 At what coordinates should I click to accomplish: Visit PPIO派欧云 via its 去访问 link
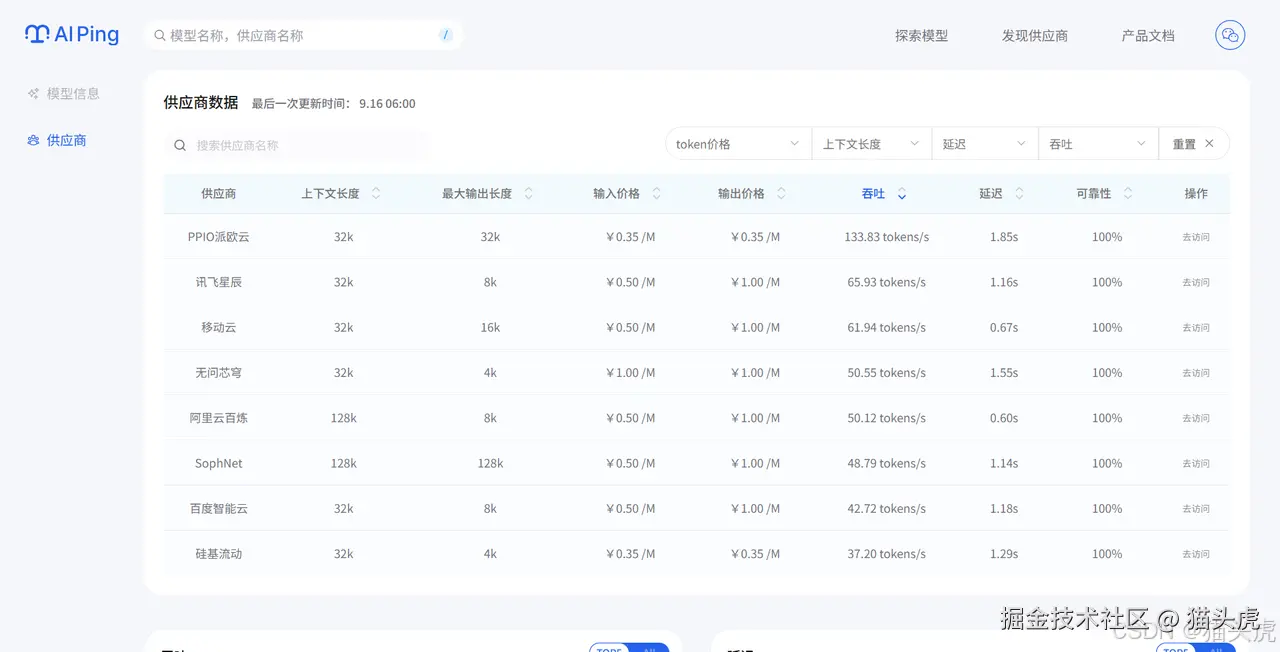click(x=1196, y=237)
